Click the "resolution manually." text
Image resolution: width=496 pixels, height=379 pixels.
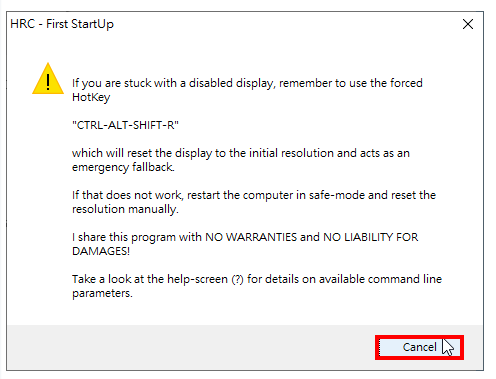125,209
